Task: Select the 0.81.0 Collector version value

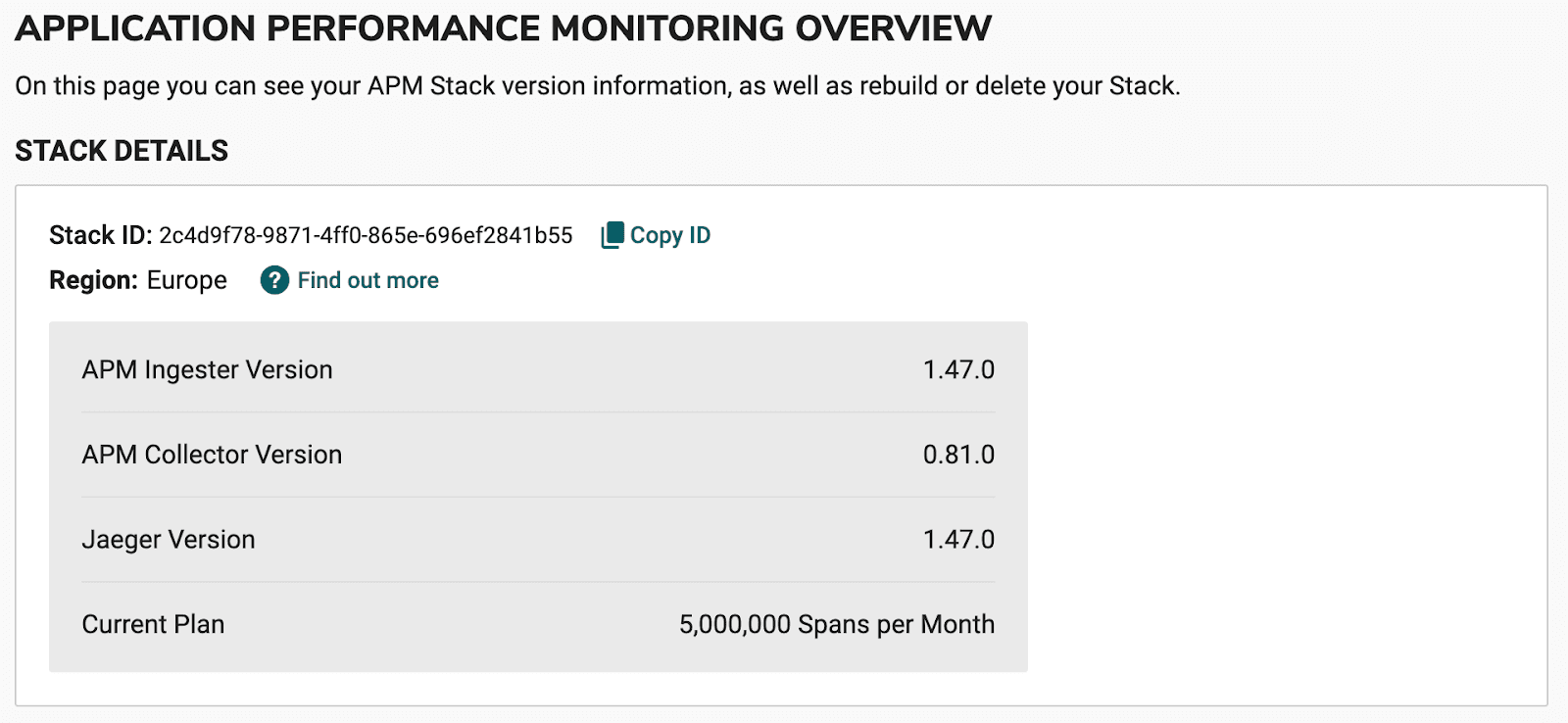Action: (958, 455)
